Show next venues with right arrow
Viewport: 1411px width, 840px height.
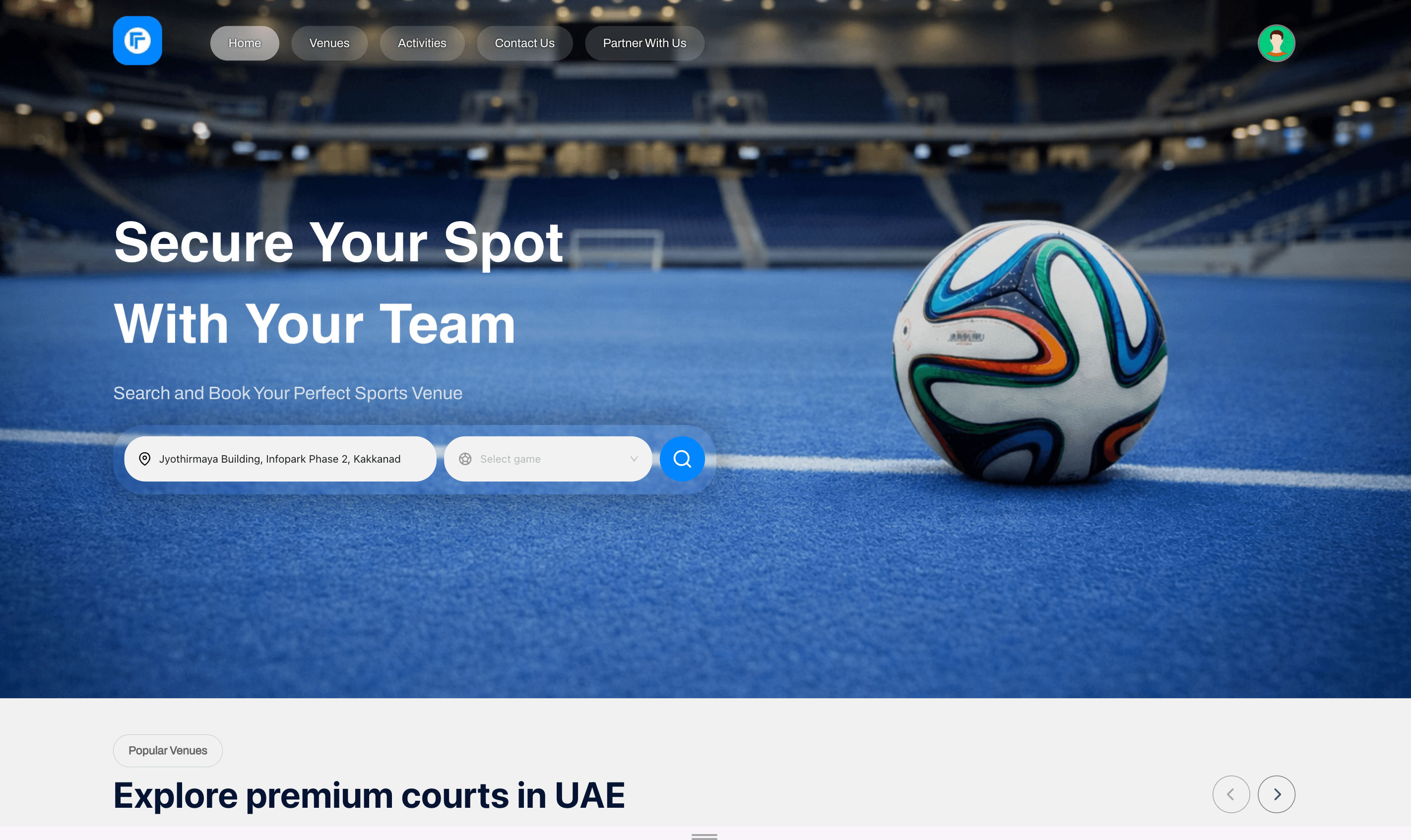pyautogui.click(x=1276, y=794)
